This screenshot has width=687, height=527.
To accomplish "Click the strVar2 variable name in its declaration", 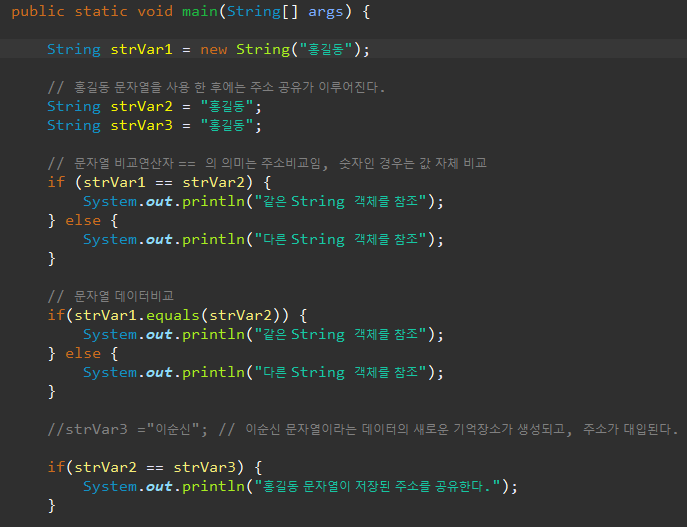I will point(141,106).
